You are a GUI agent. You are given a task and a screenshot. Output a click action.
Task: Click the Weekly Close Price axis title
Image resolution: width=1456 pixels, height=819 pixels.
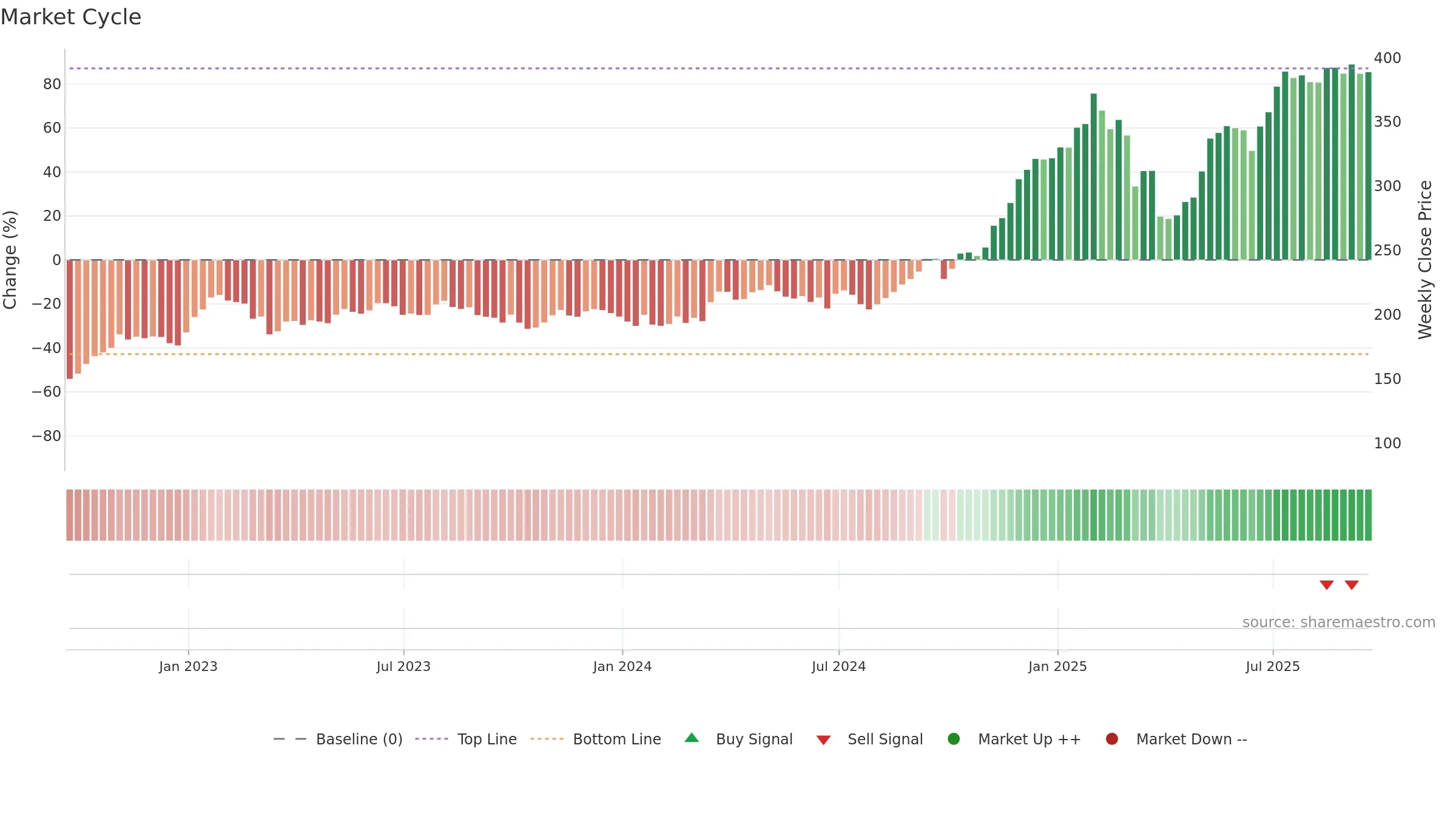(1425, 260)
